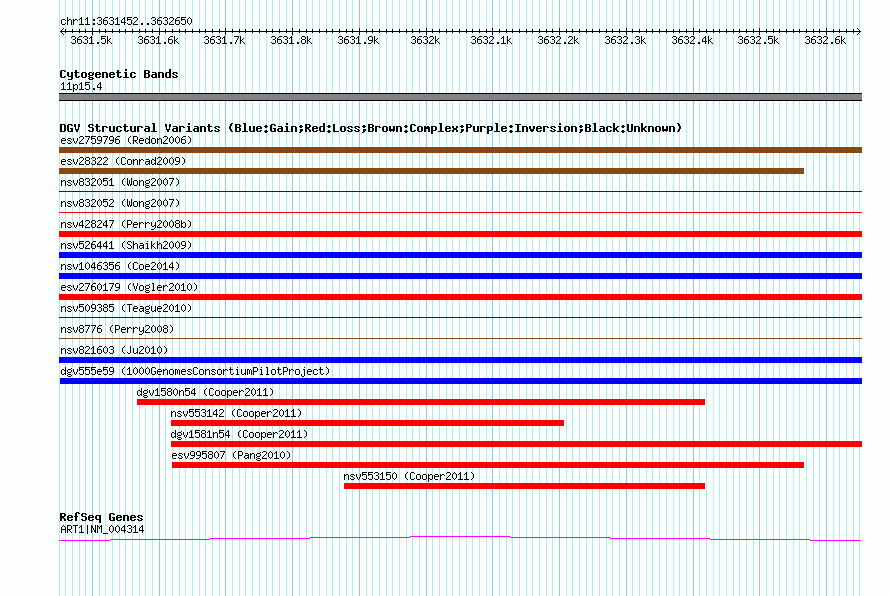Click the 3631.6k ruler tick label

coord(158,40)
